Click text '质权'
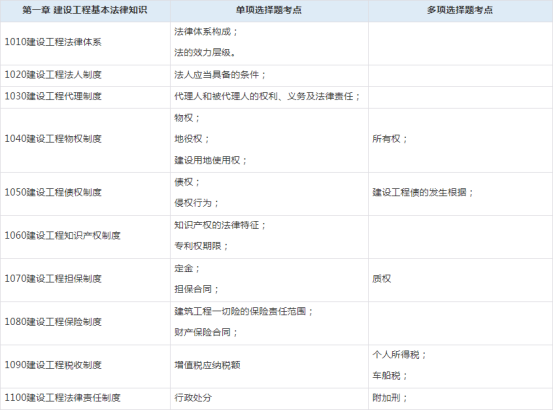This screenshot has width=554, height=411. point(382,278)
